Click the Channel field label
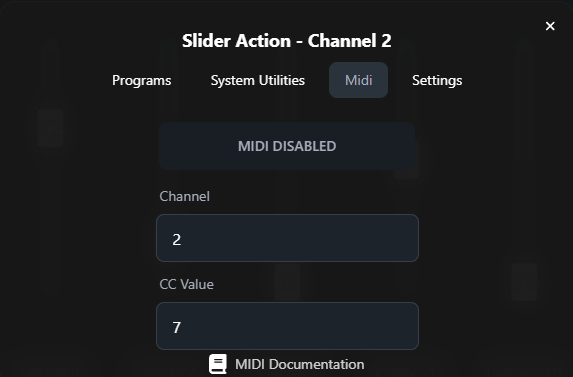Image resolution: width=573 pixels, height=377 pixels. pos(185,197)
